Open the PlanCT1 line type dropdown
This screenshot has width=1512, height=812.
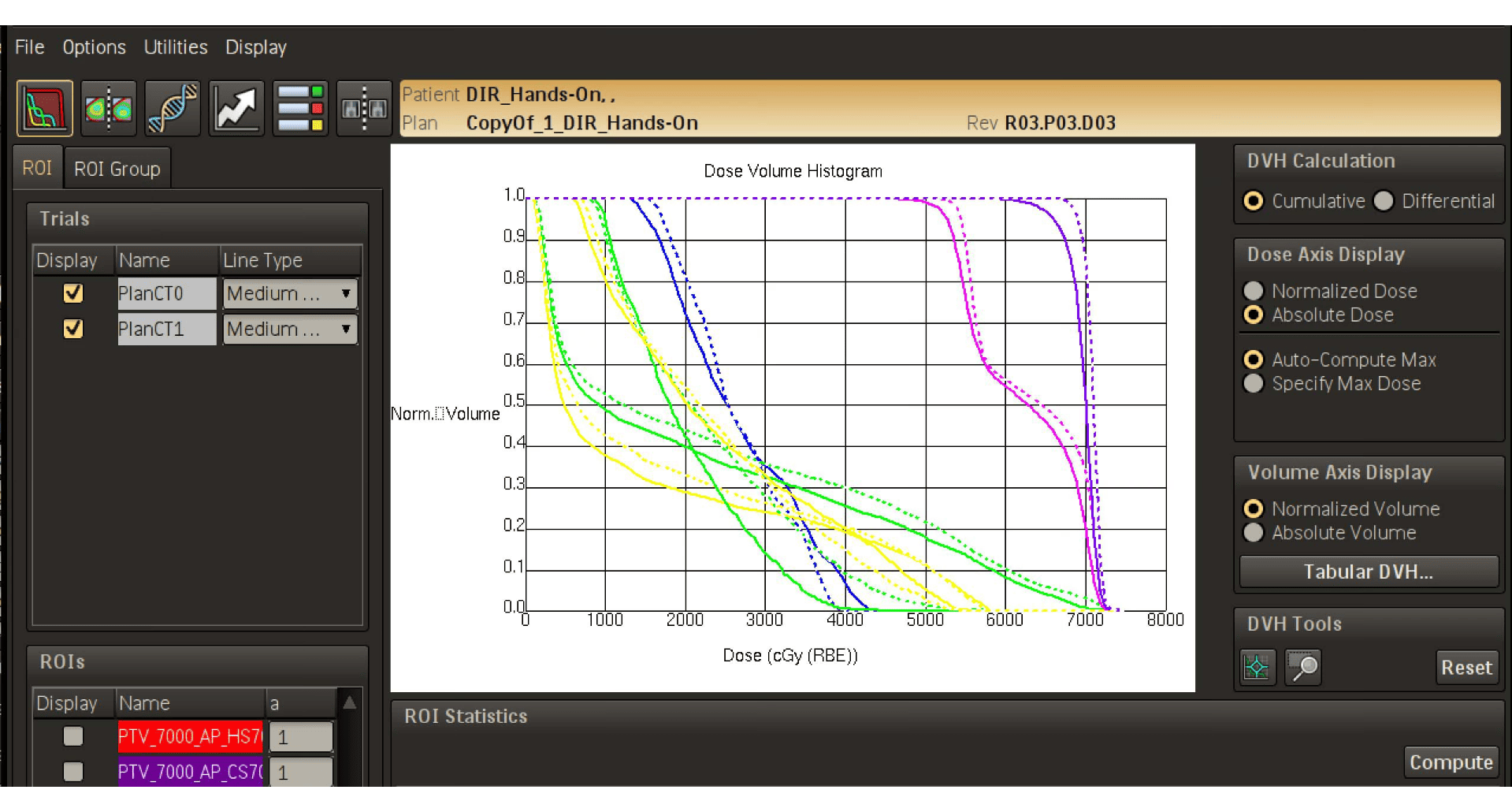click(290, 329)
